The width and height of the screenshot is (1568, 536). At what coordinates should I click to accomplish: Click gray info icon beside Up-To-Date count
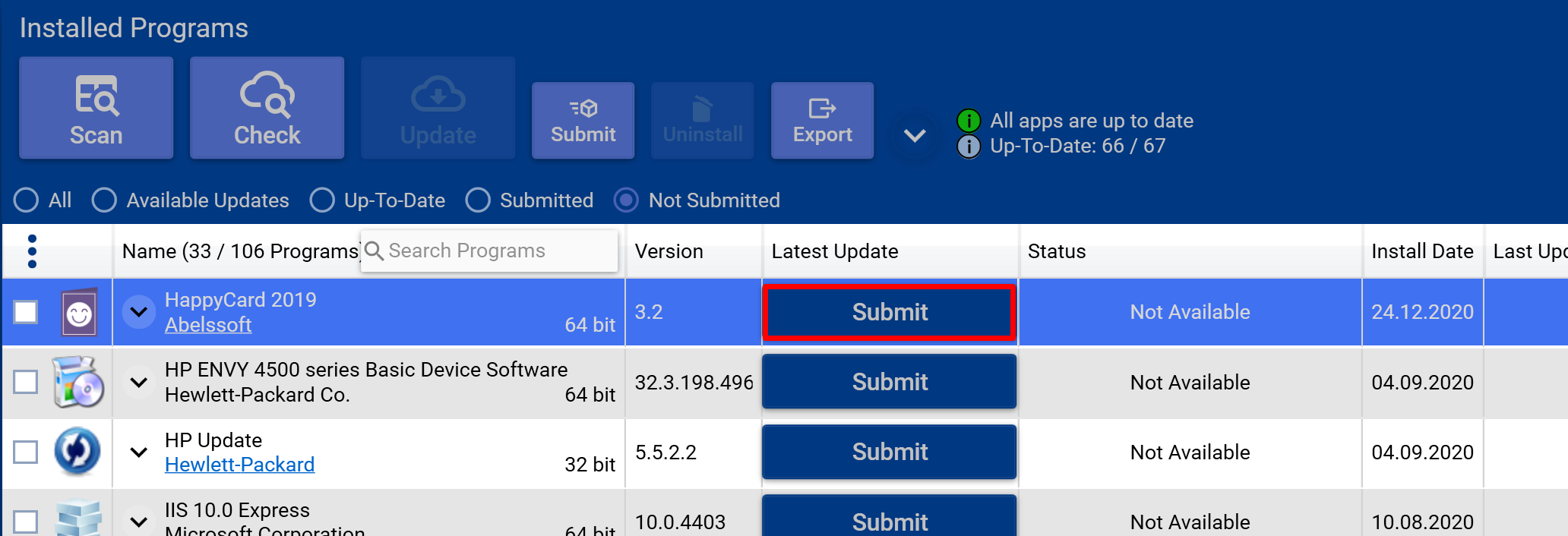[969, 146]
